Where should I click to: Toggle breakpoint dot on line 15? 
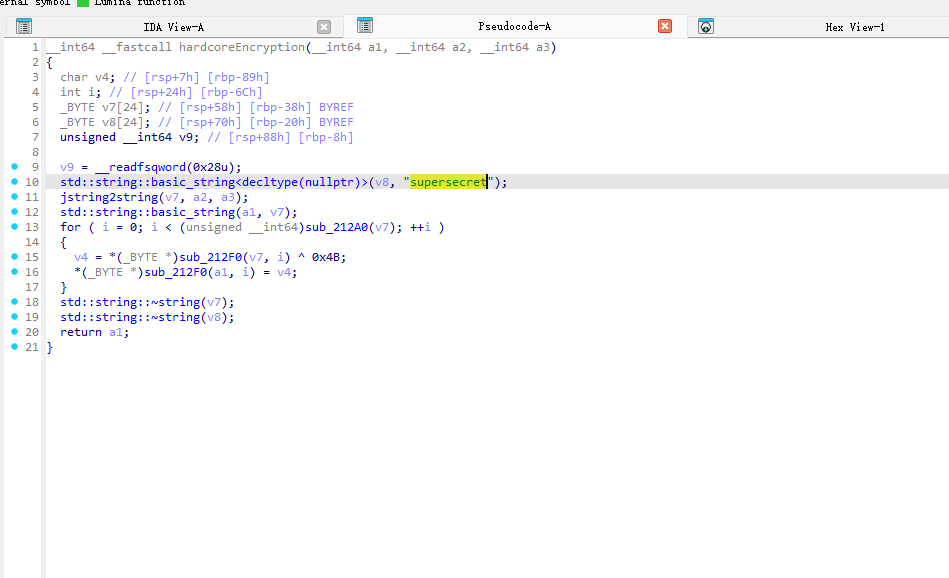pos(14,257)
